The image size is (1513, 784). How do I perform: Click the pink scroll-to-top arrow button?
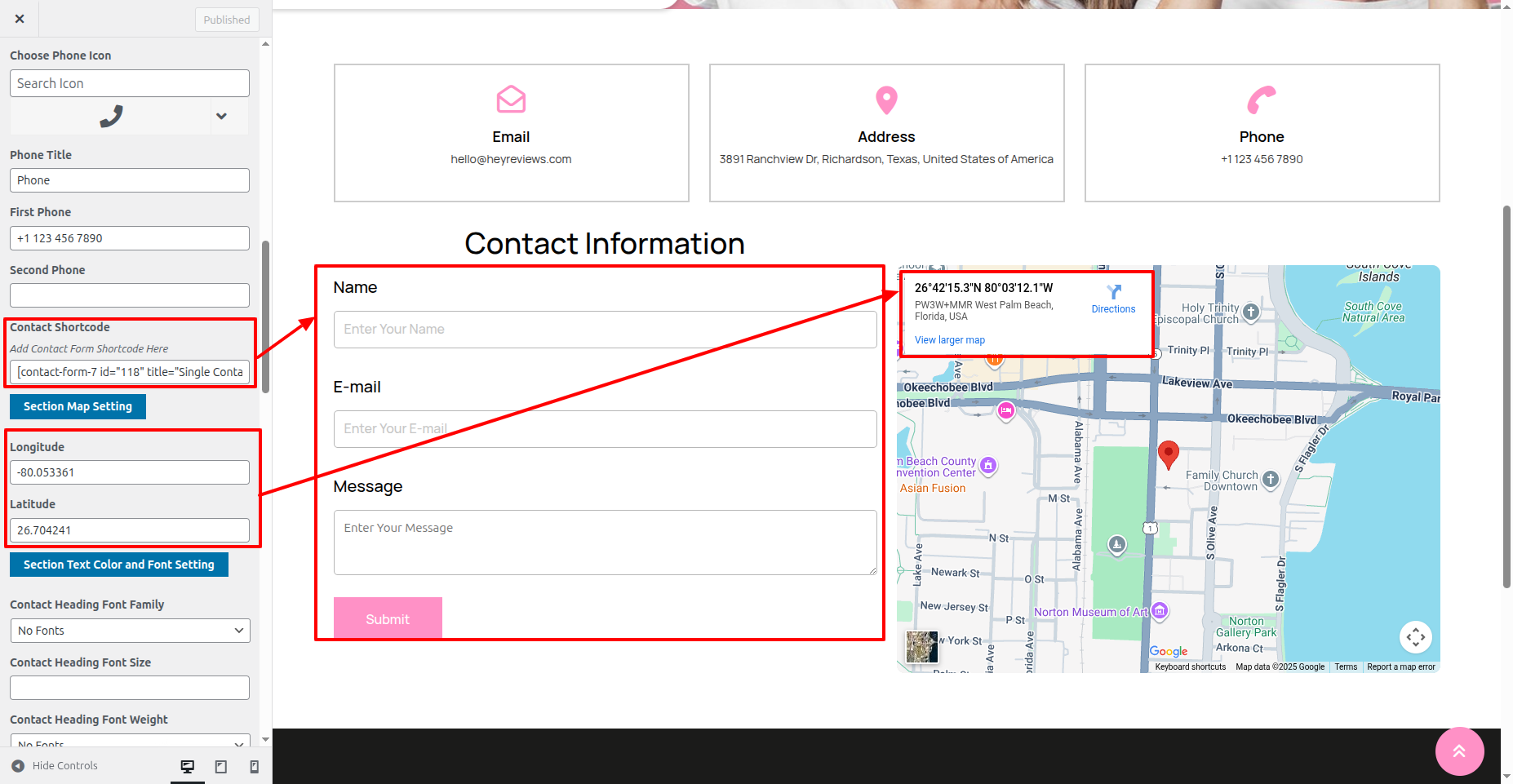pos(1459,751)
